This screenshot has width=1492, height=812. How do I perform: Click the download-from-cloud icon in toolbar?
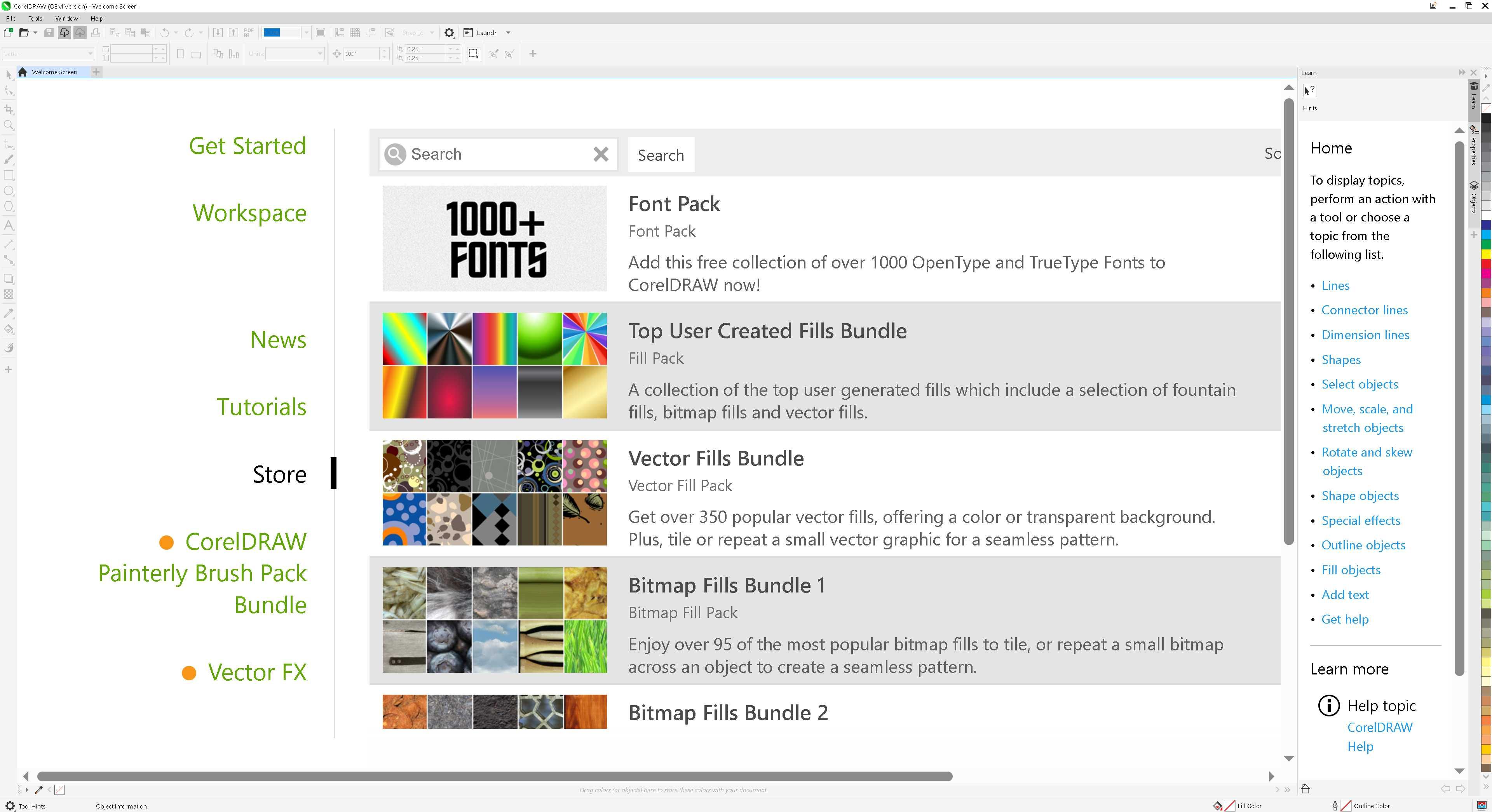coord(64,33)
